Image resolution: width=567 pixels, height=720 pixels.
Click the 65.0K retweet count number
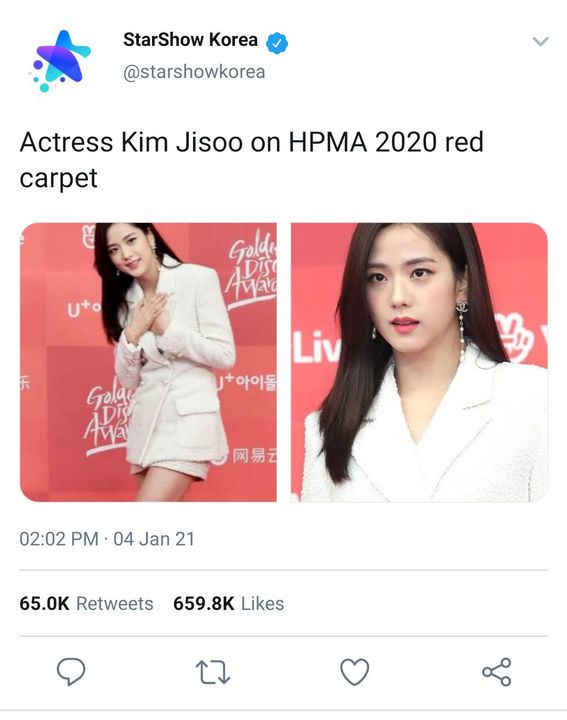pos(44,603)
